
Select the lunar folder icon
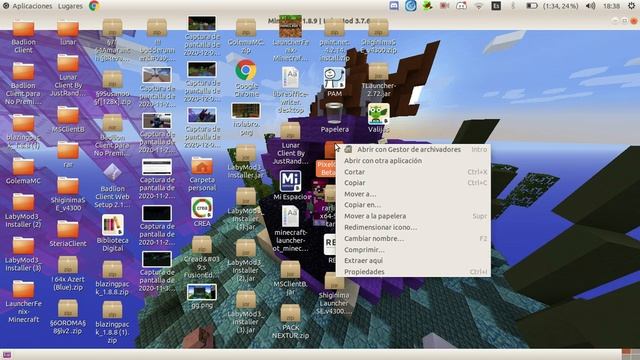pos(68,29)
